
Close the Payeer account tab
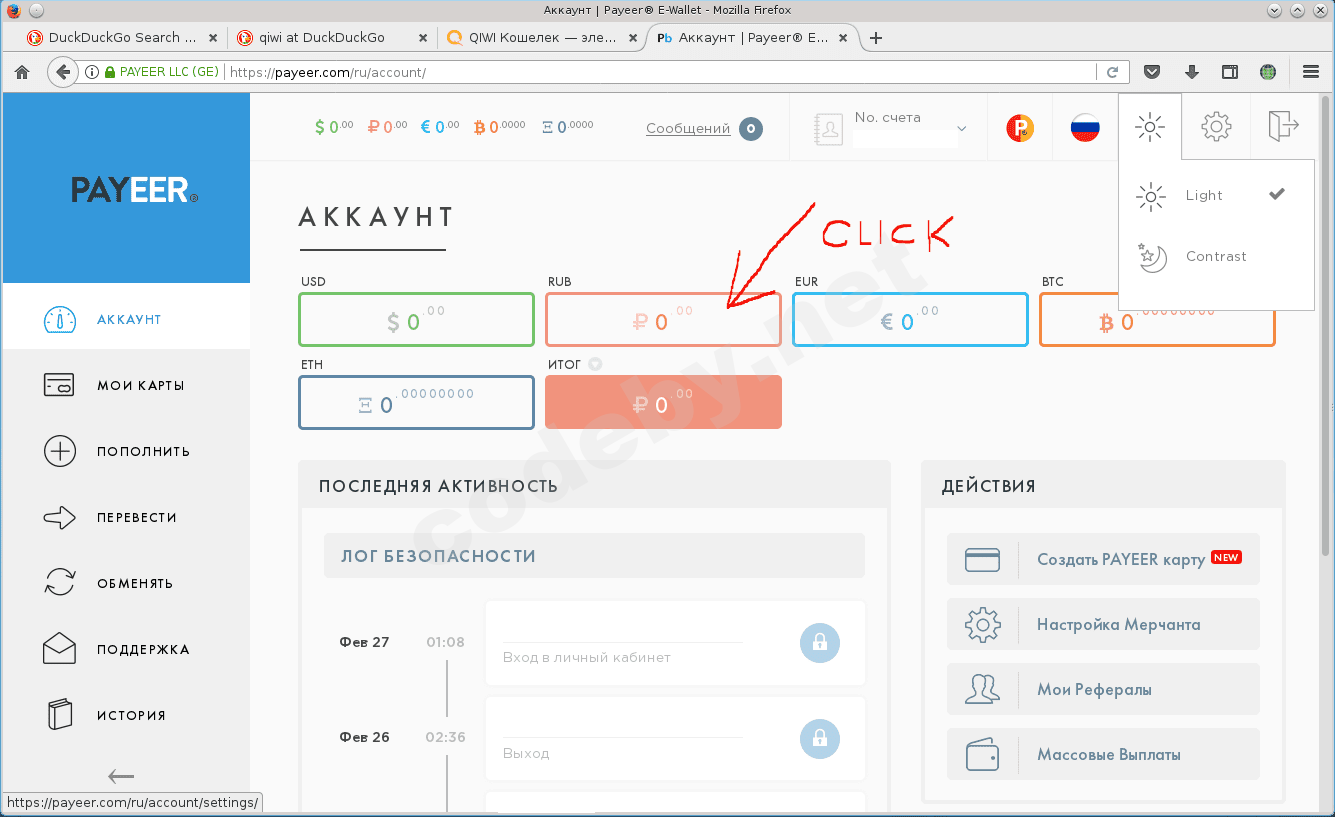point(843,38)
